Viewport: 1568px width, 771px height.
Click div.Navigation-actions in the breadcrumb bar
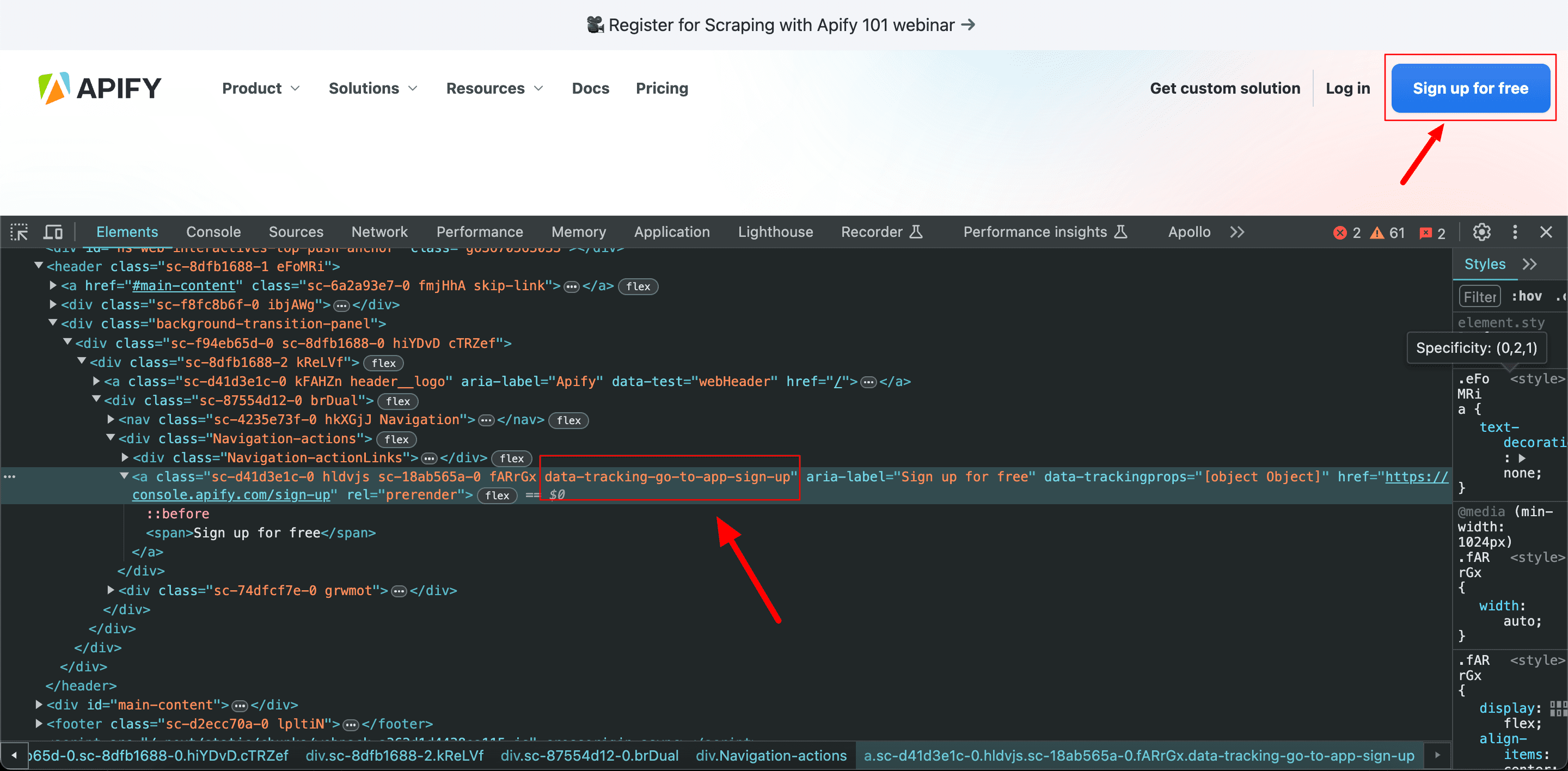(x=770, y=755)
